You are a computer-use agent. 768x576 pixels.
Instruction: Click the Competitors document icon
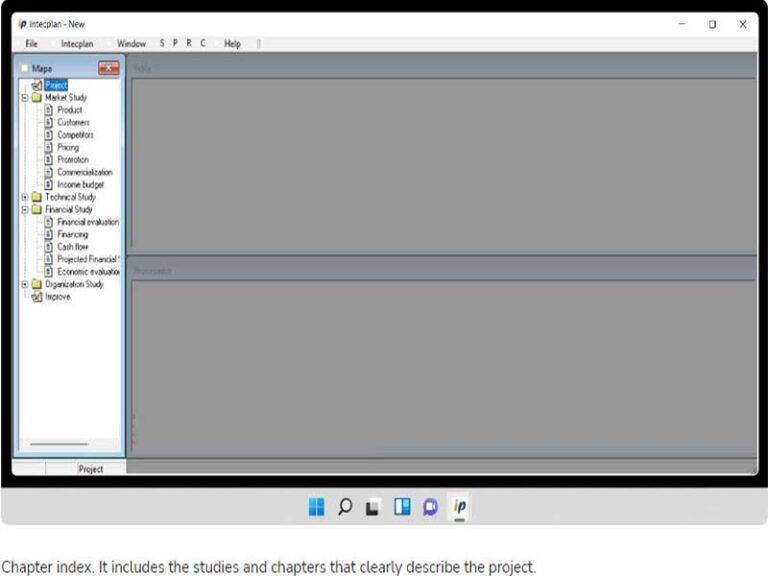[48, 135]
